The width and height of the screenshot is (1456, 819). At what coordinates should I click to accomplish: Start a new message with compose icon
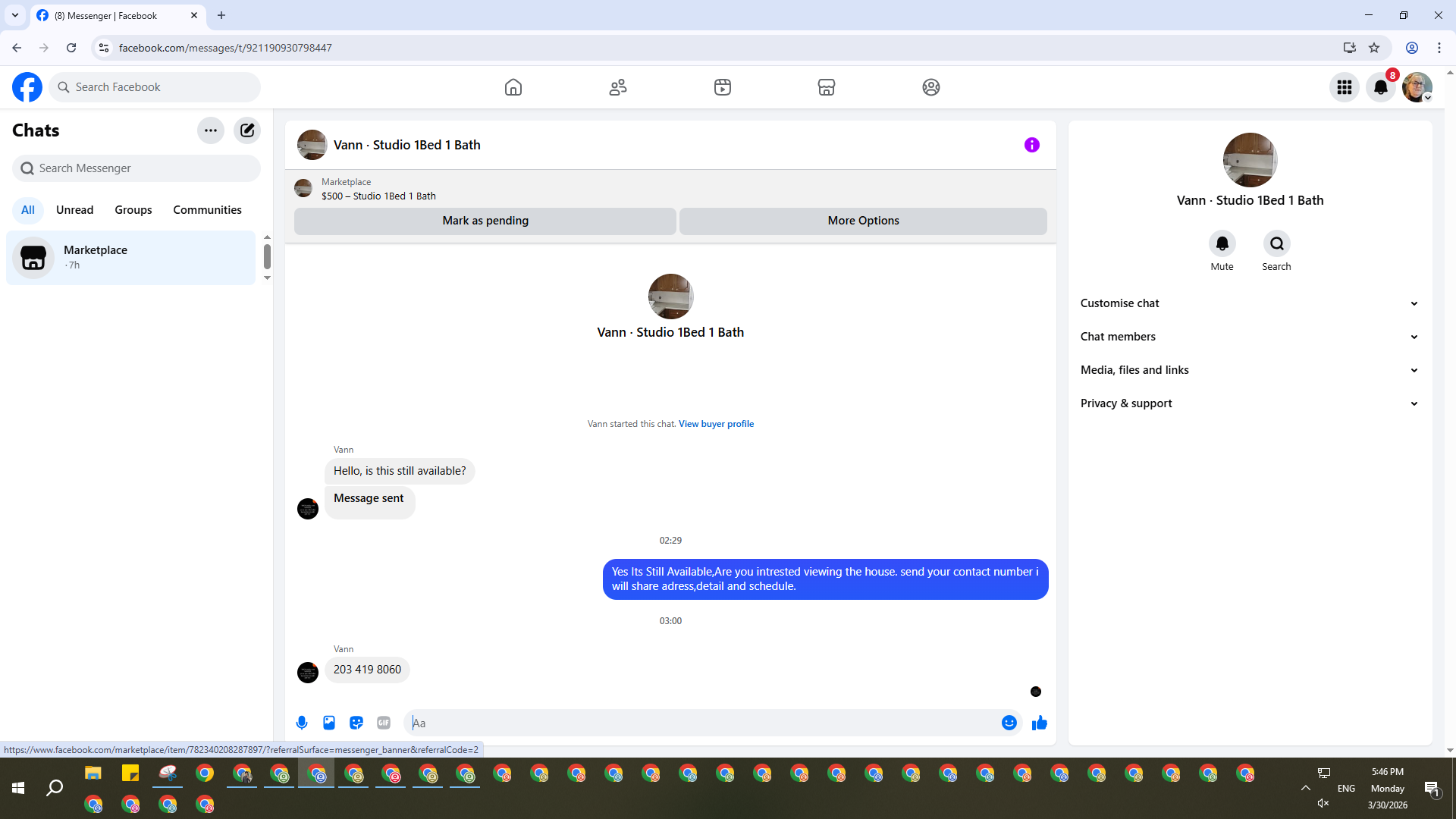(x=247, y=130)
